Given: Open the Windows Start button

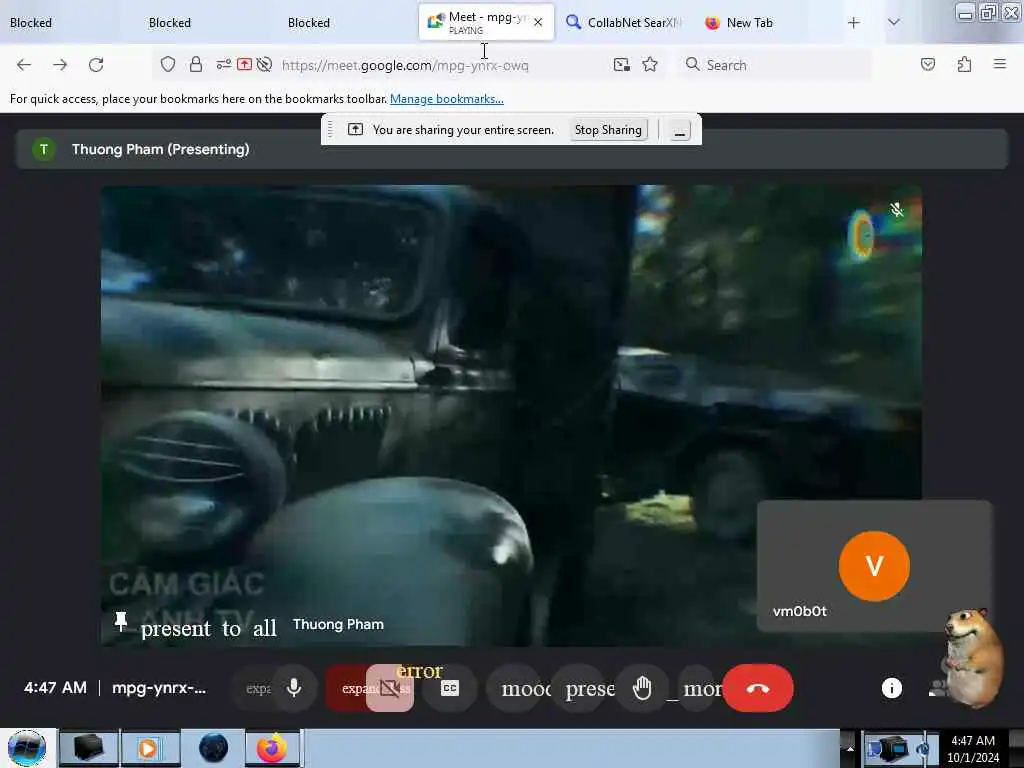Looking at the screenshot, I should pyautogui.click(x=27, y=748).
